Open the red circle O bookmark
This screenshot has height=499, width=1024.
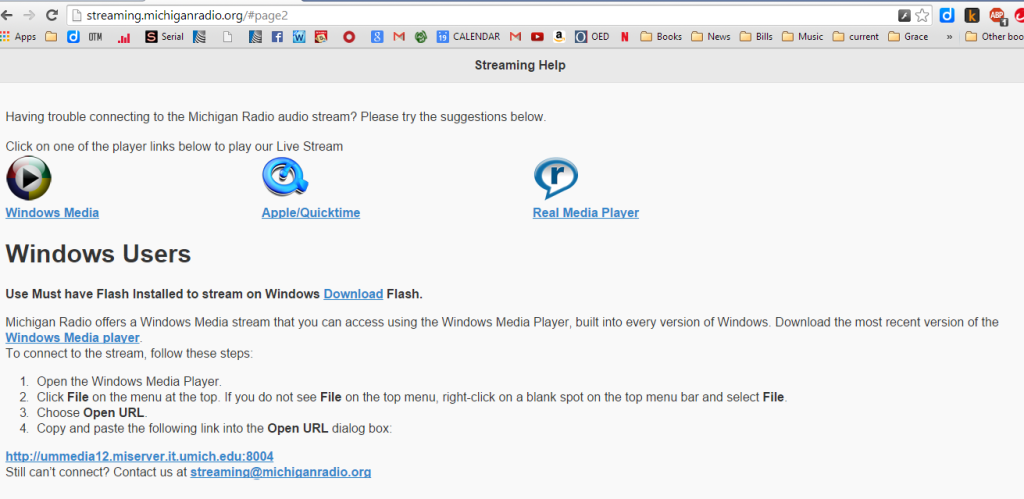(349, 37)
